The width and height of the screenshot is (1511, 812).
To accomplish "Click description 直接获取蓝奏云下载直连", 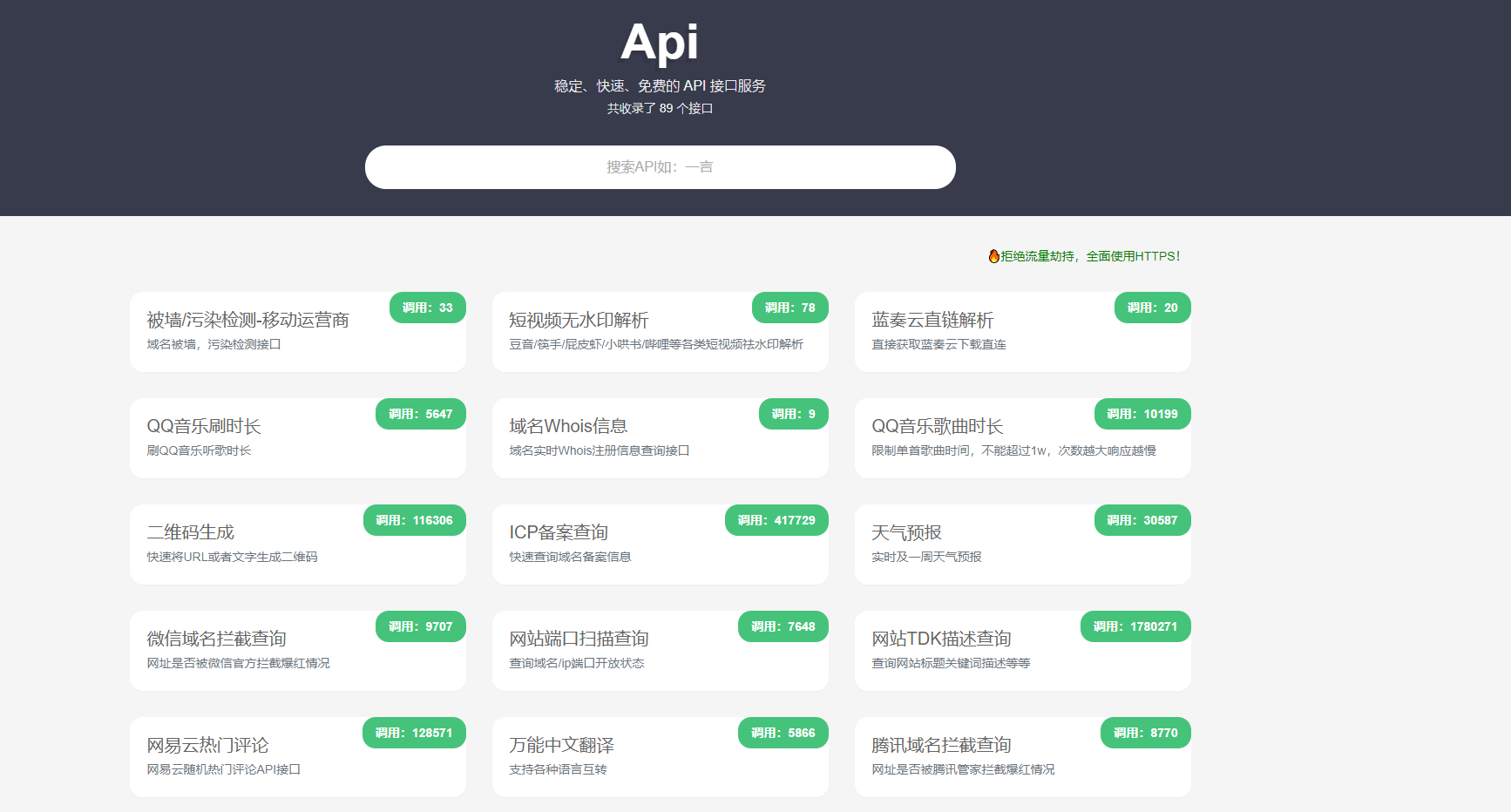I will click(x=938, y=345).
